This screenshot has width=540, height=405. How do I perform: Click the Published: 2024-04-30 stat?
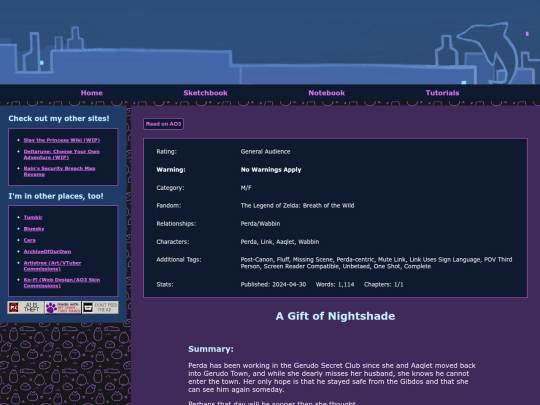(273, 284)
